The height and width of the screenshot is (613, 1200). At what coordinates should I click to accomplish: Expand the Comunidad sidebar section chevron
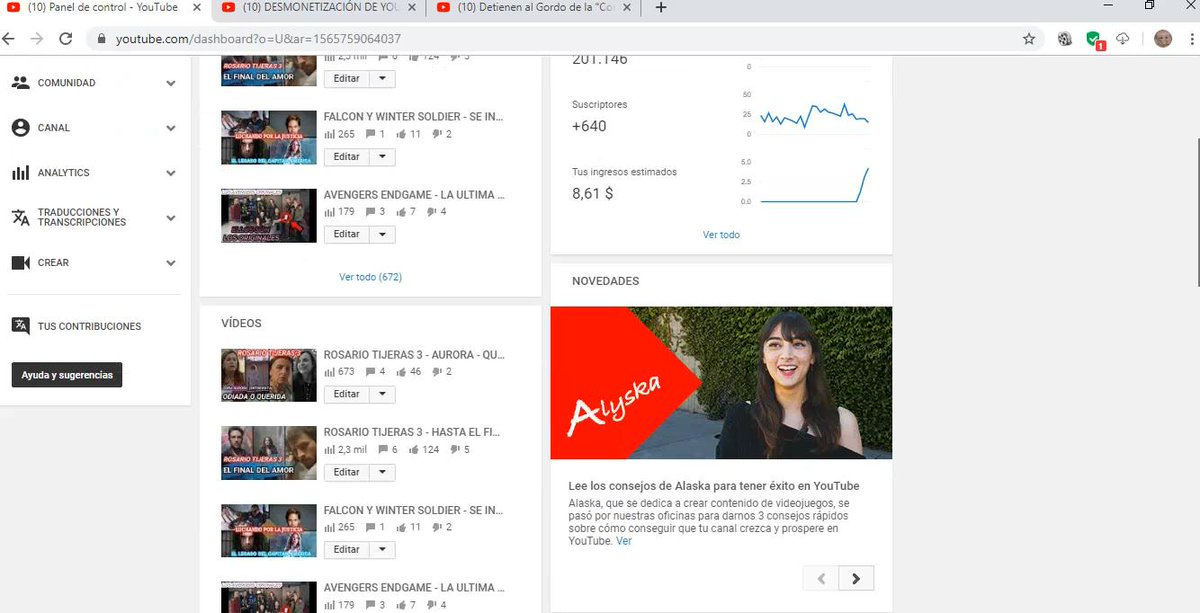click(171, 83)
